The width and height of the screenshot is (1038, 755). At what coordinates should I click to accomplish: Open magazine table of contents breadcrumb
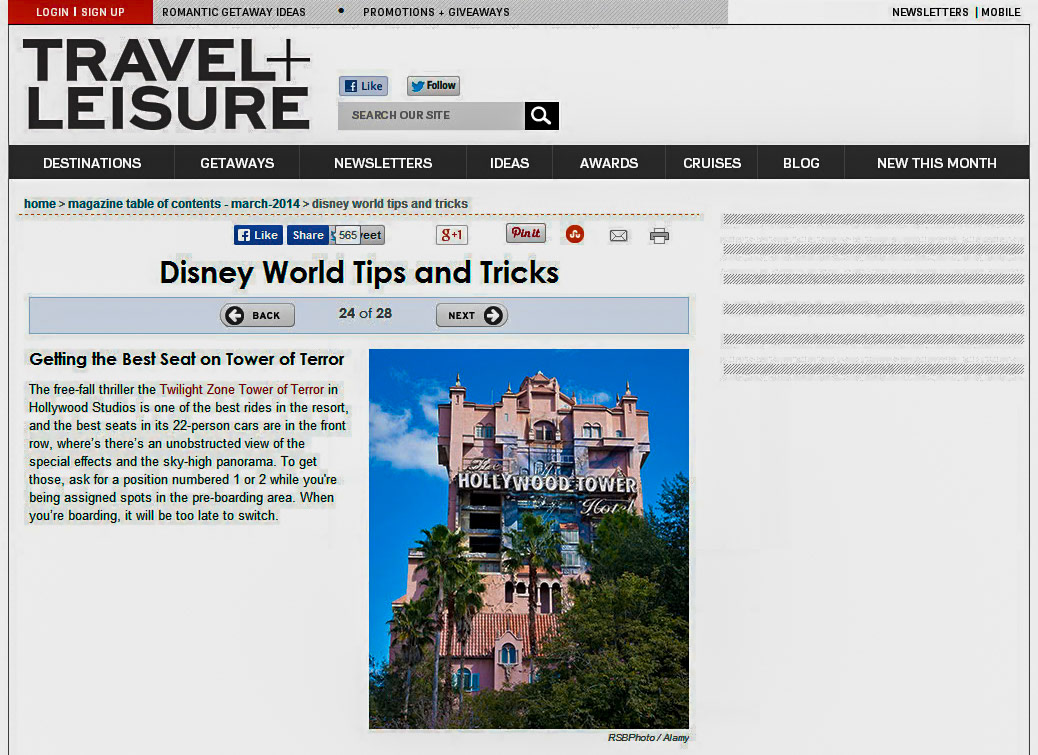click(184, 204)
